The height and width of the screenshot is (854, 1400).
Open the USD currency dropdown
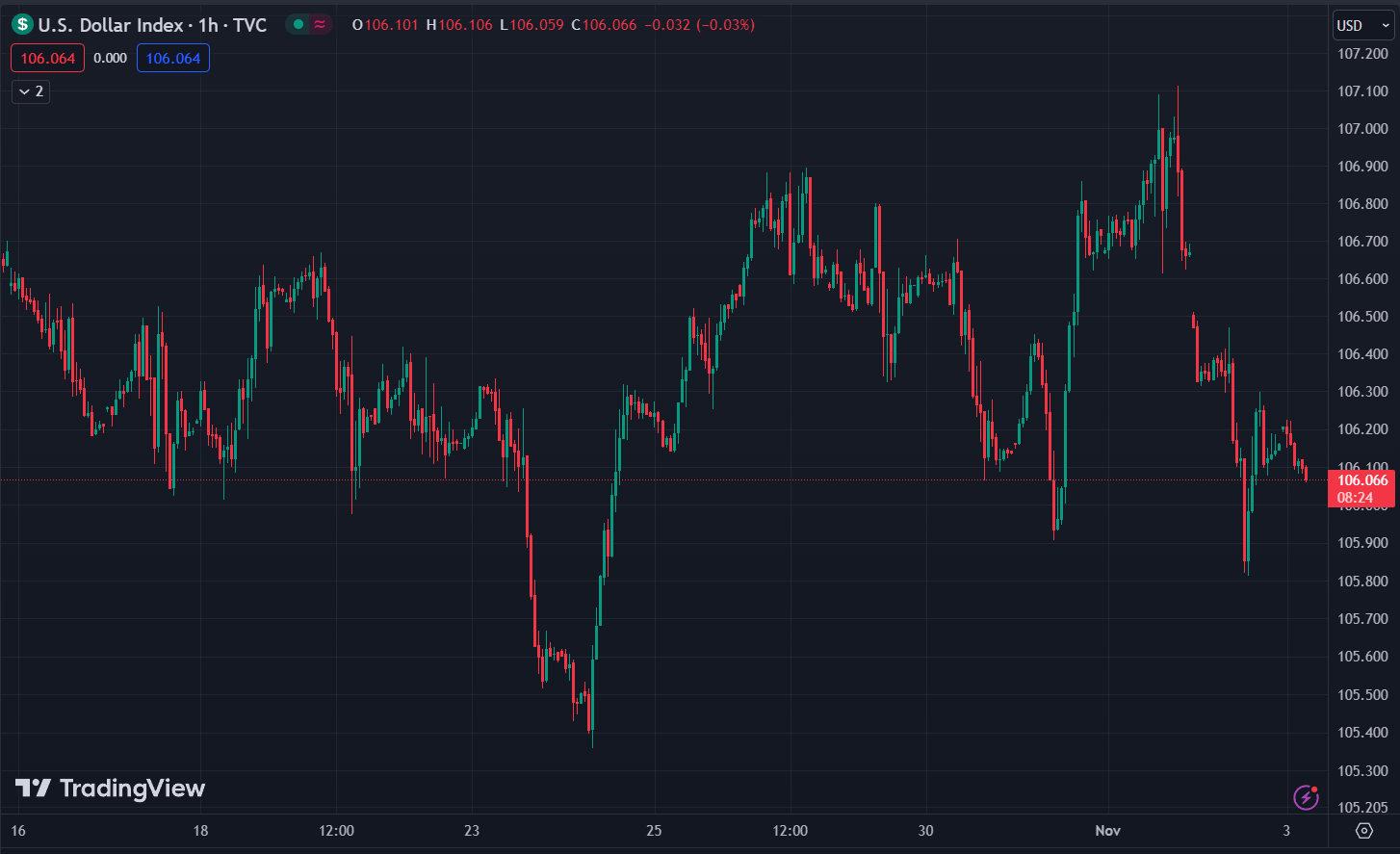tap(1361, 26)
